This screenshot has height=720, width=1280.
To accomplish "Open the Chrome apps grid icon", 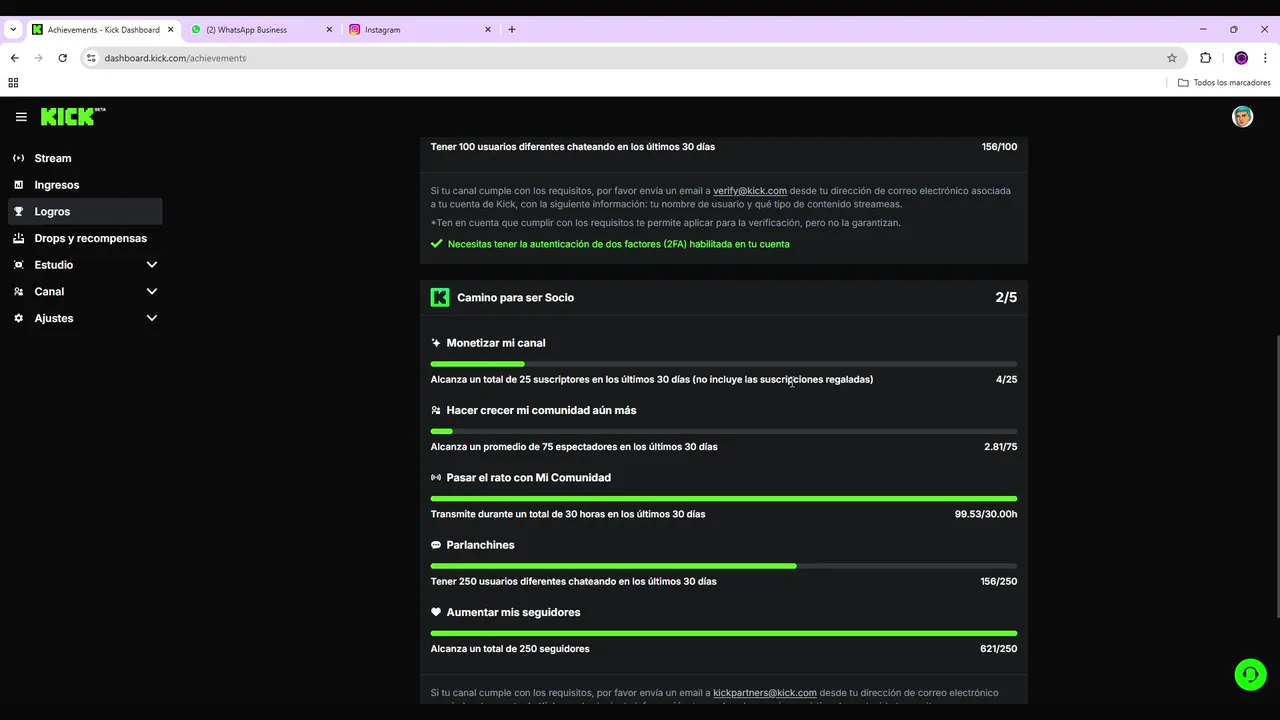I will point(13,83).
